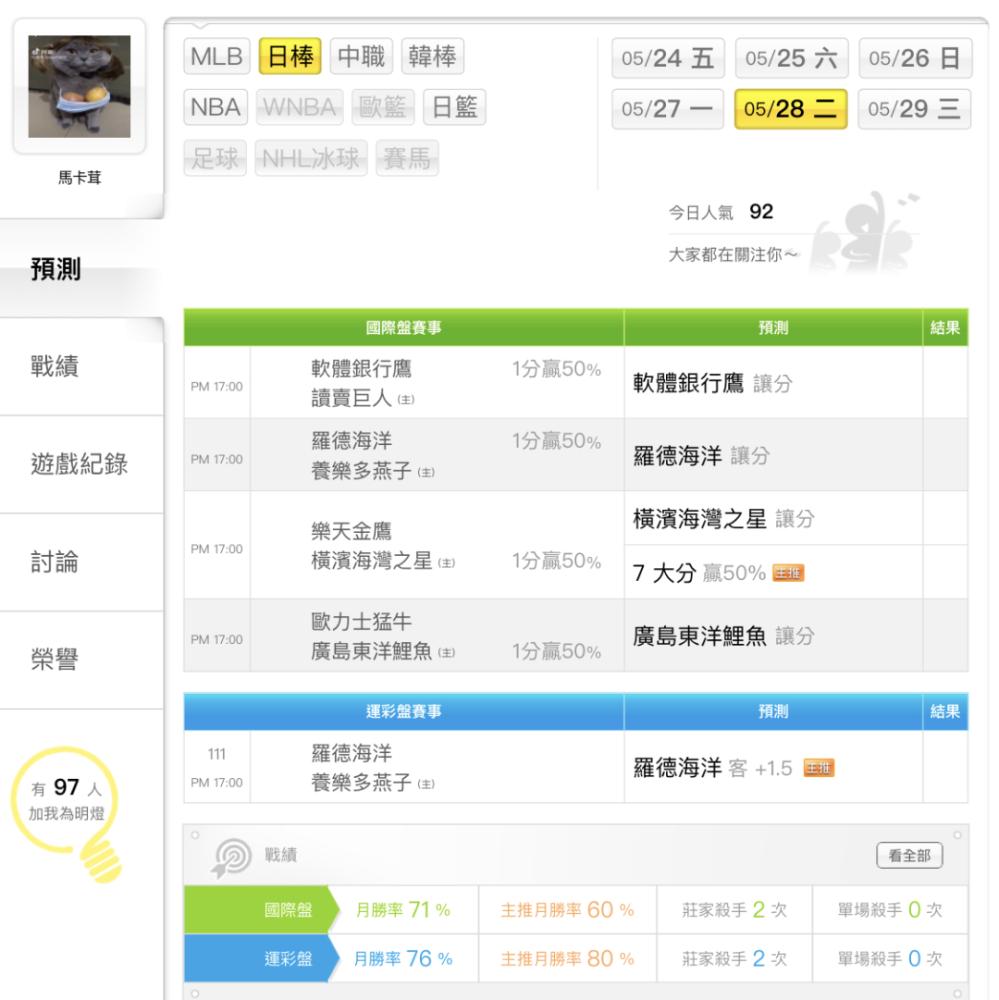
Task: Open the cat profile avatar picture
Action: click(79, 87)
